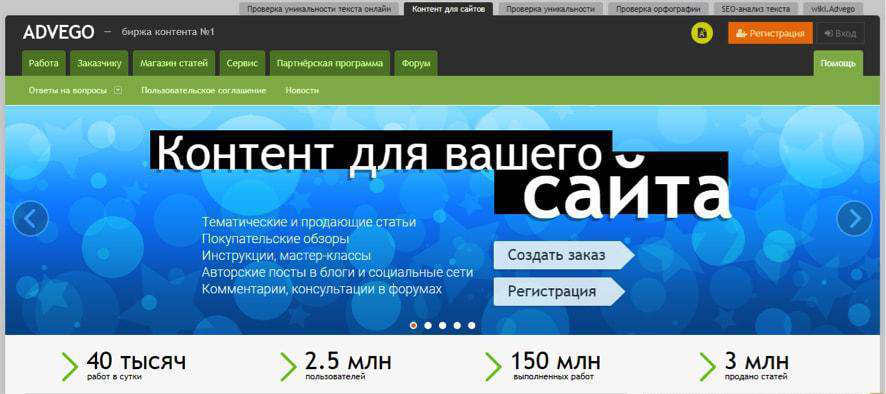Open the Сервис menu tab
Image resolution: width=886 pixels, height=394 pixels.
242,63
